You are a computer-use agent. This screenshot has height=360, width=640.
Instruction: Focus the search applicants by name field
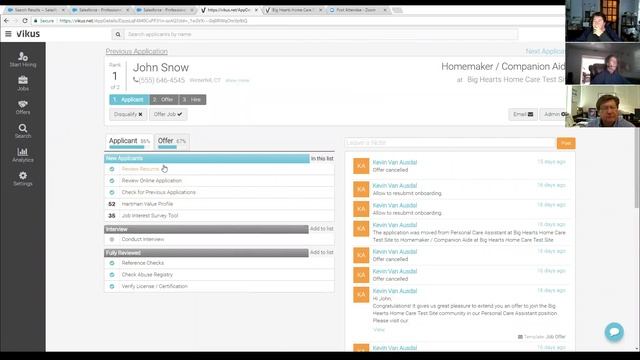coord(321,34)
